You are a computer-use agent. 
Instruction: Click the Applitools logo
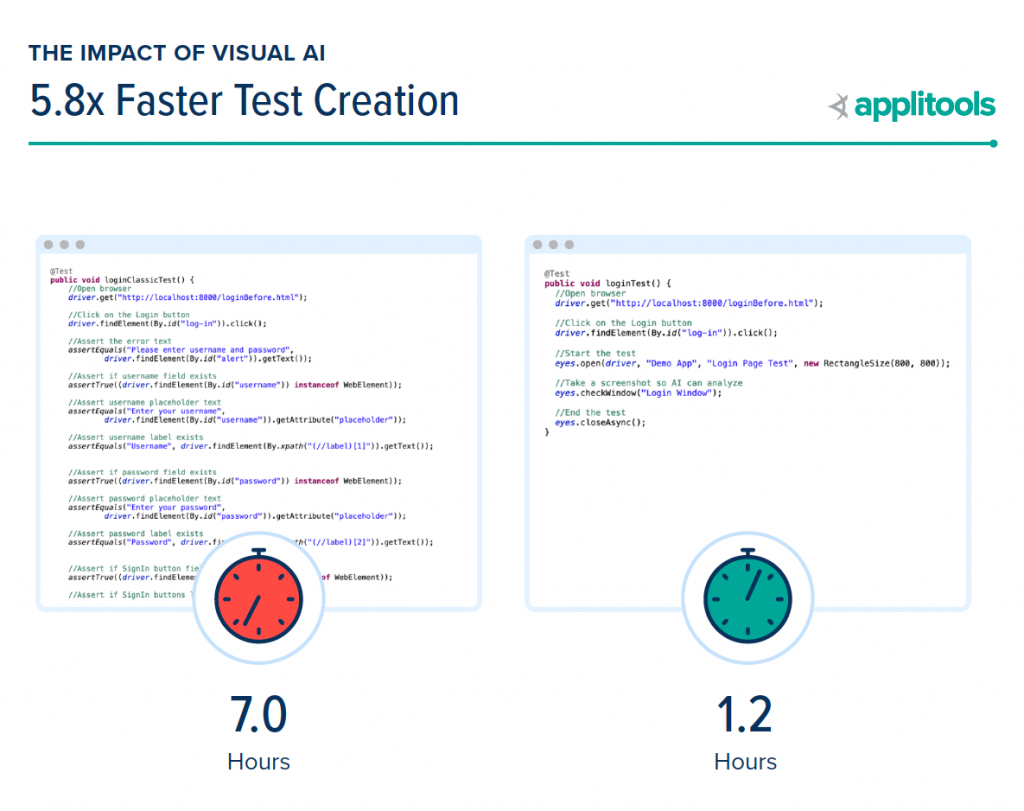(912, 106)
